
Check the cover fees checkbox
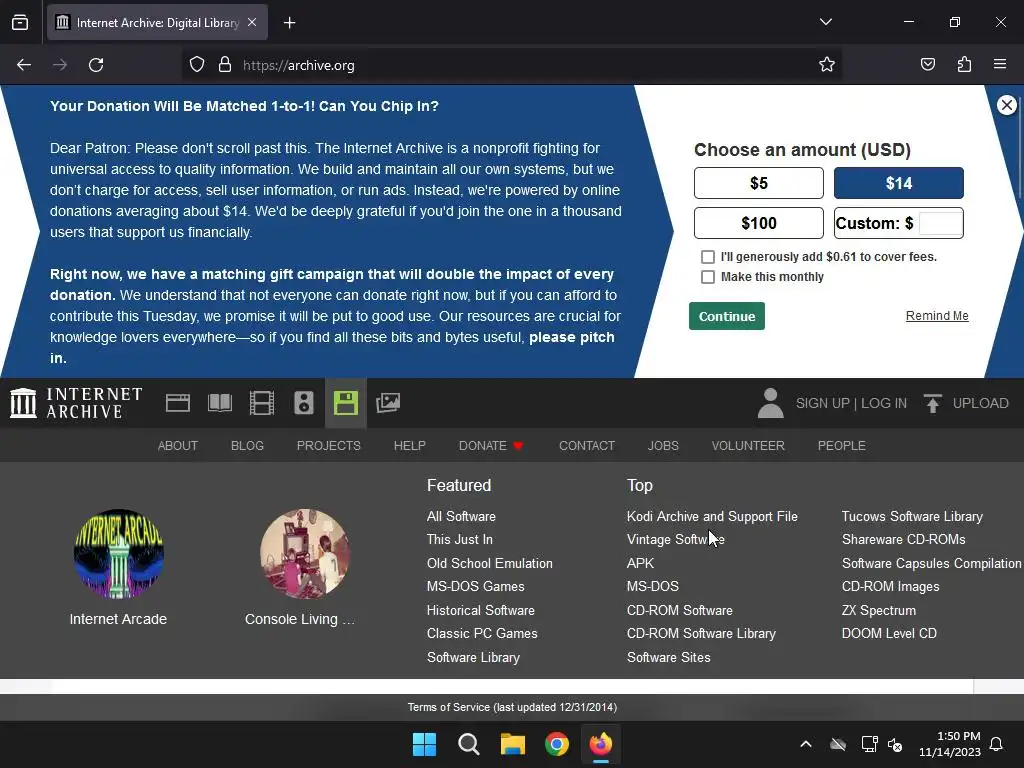point(708,257)
